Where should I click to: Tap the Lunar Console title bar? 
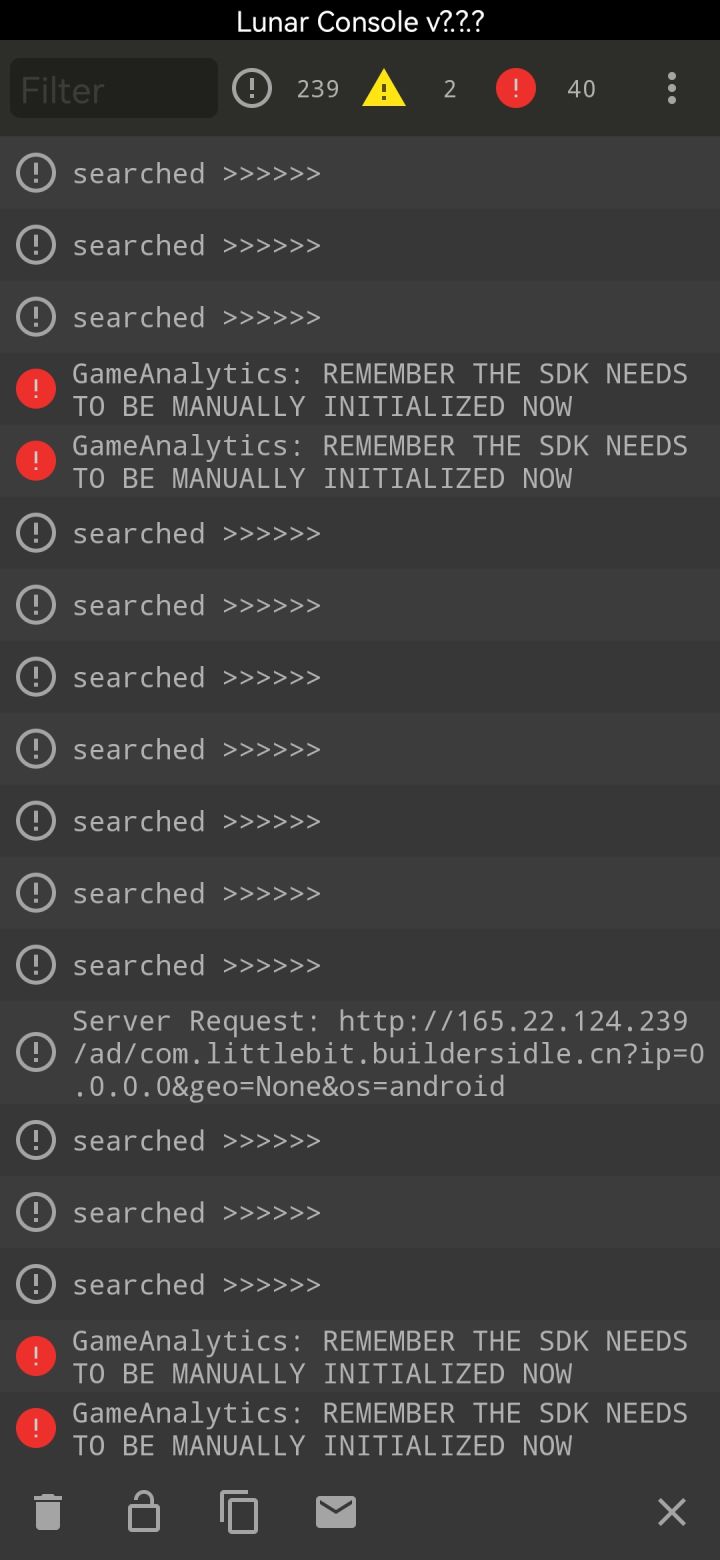click(360, 21)
